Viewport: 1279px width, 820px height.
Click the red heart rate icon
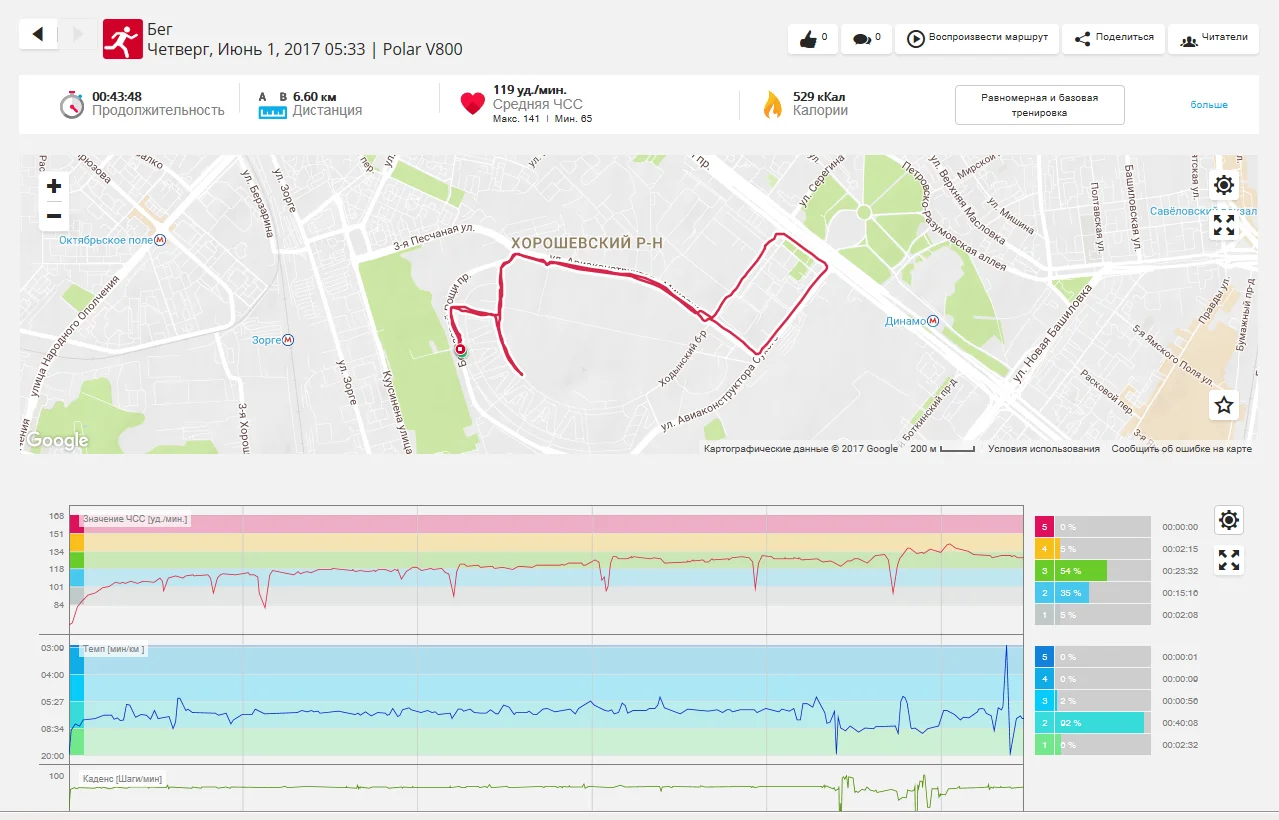(473, 104)
